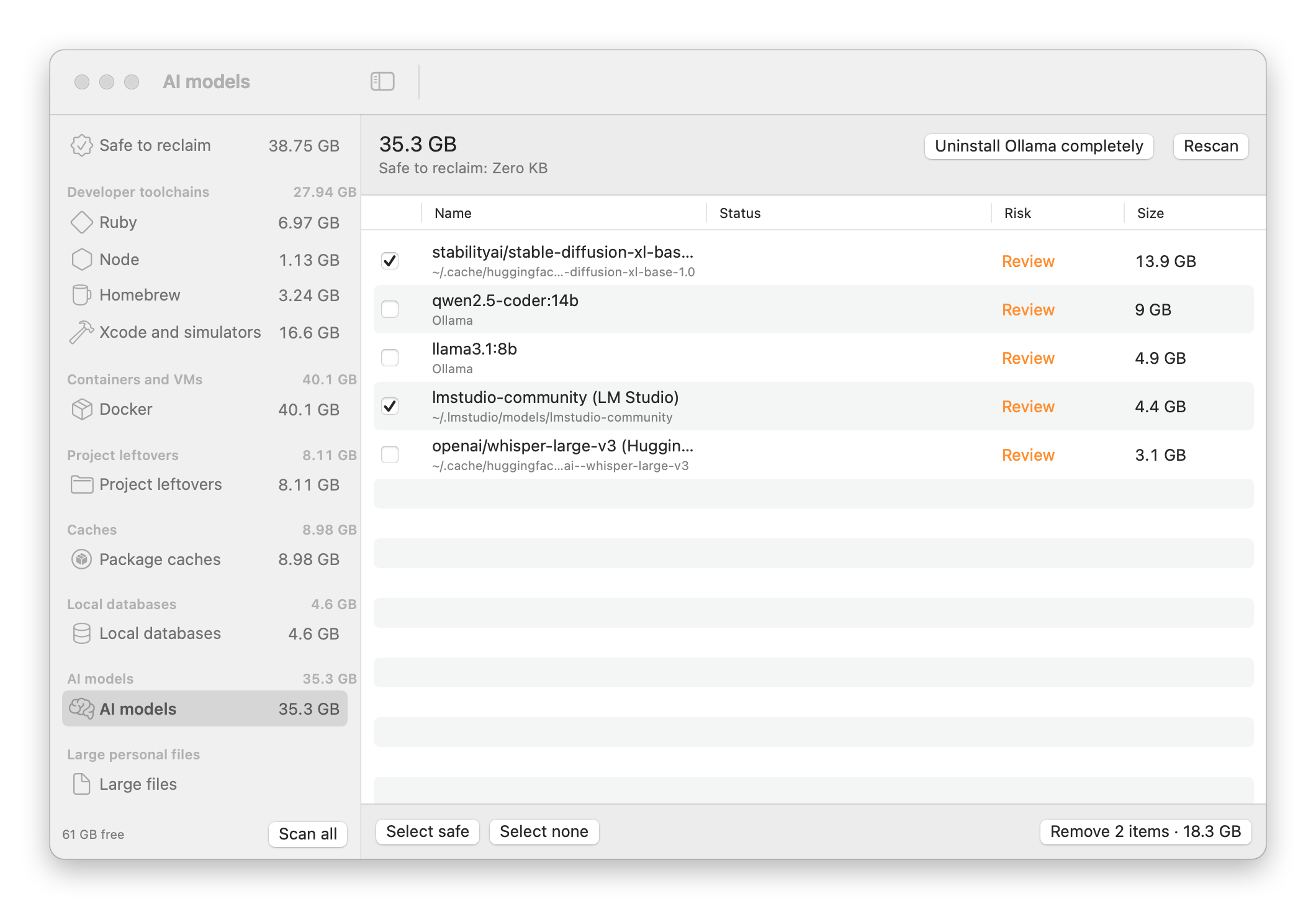Click the Xcode hammer icon
Image resolution: width=1316 pixels, height=909 pixels.
click(81, 332)
